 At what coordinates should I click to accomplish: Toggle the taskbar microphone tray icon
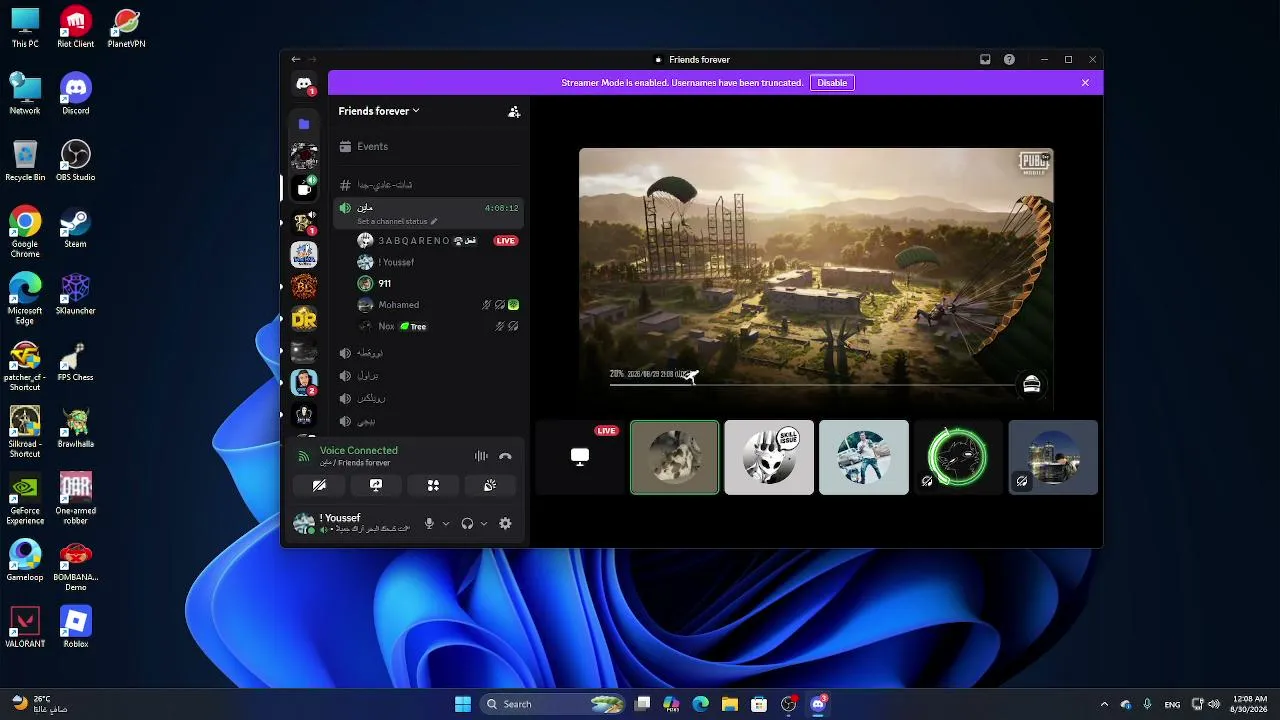pos(1147,704)
